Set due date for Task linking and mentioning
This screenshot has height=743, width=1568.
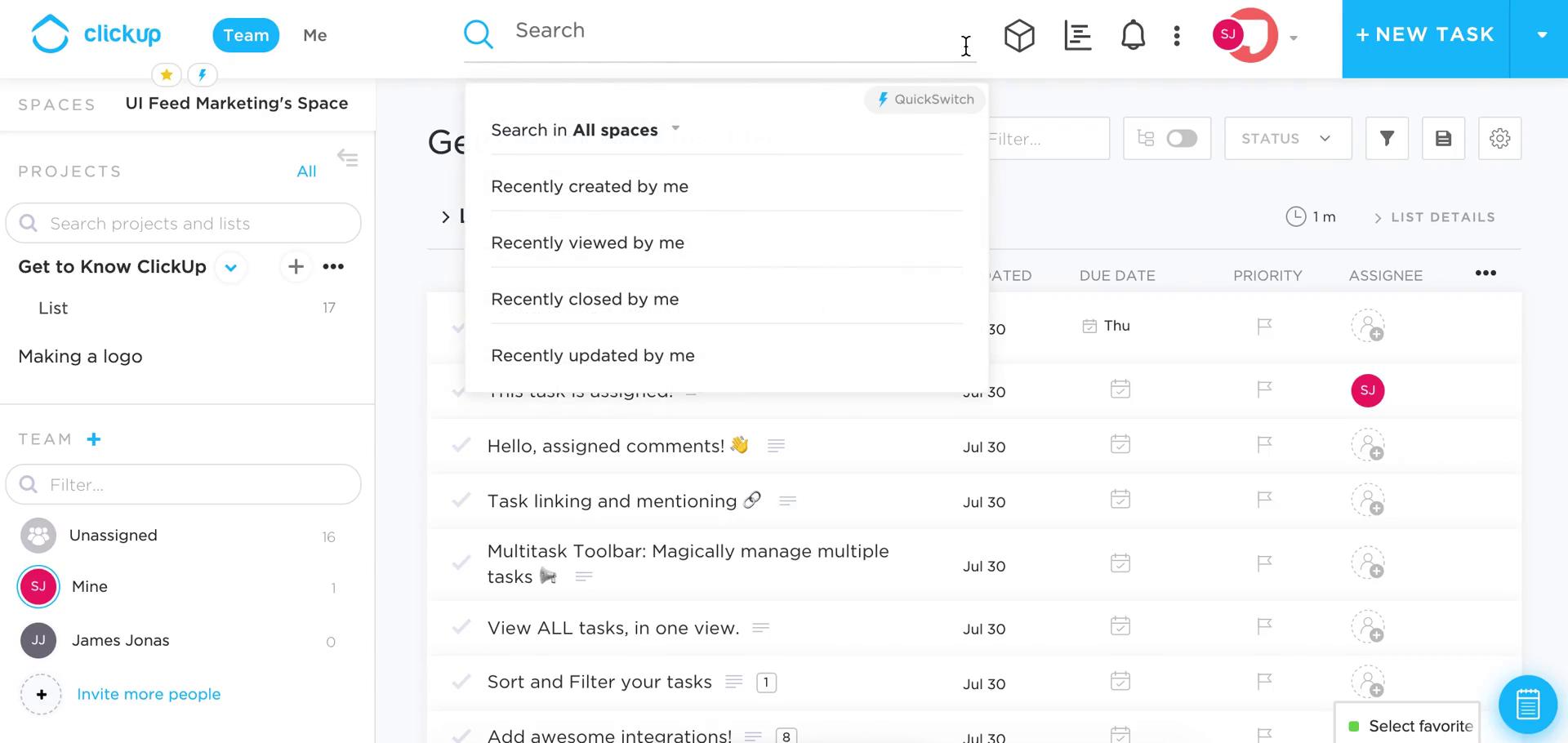click(1120, 499)
